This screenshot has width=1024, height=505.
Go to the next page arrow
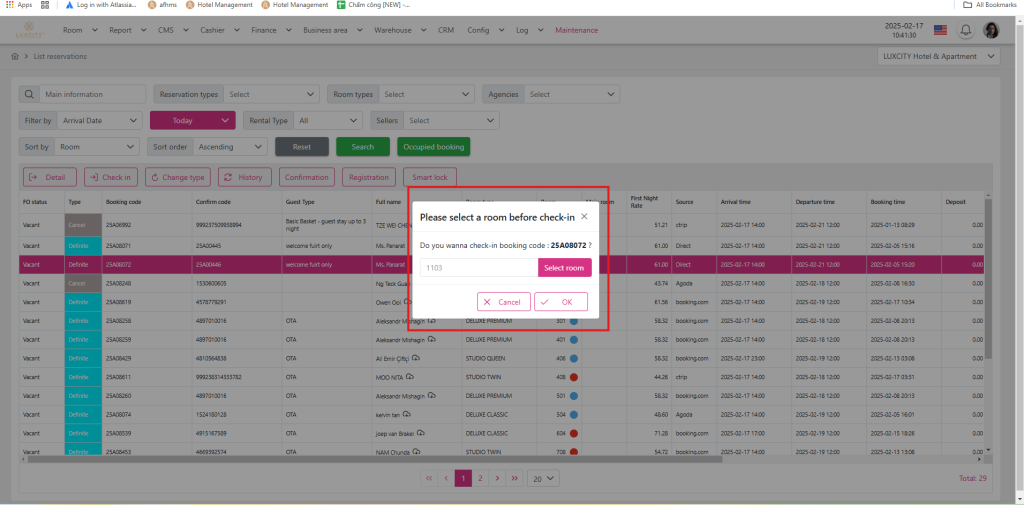498,479
